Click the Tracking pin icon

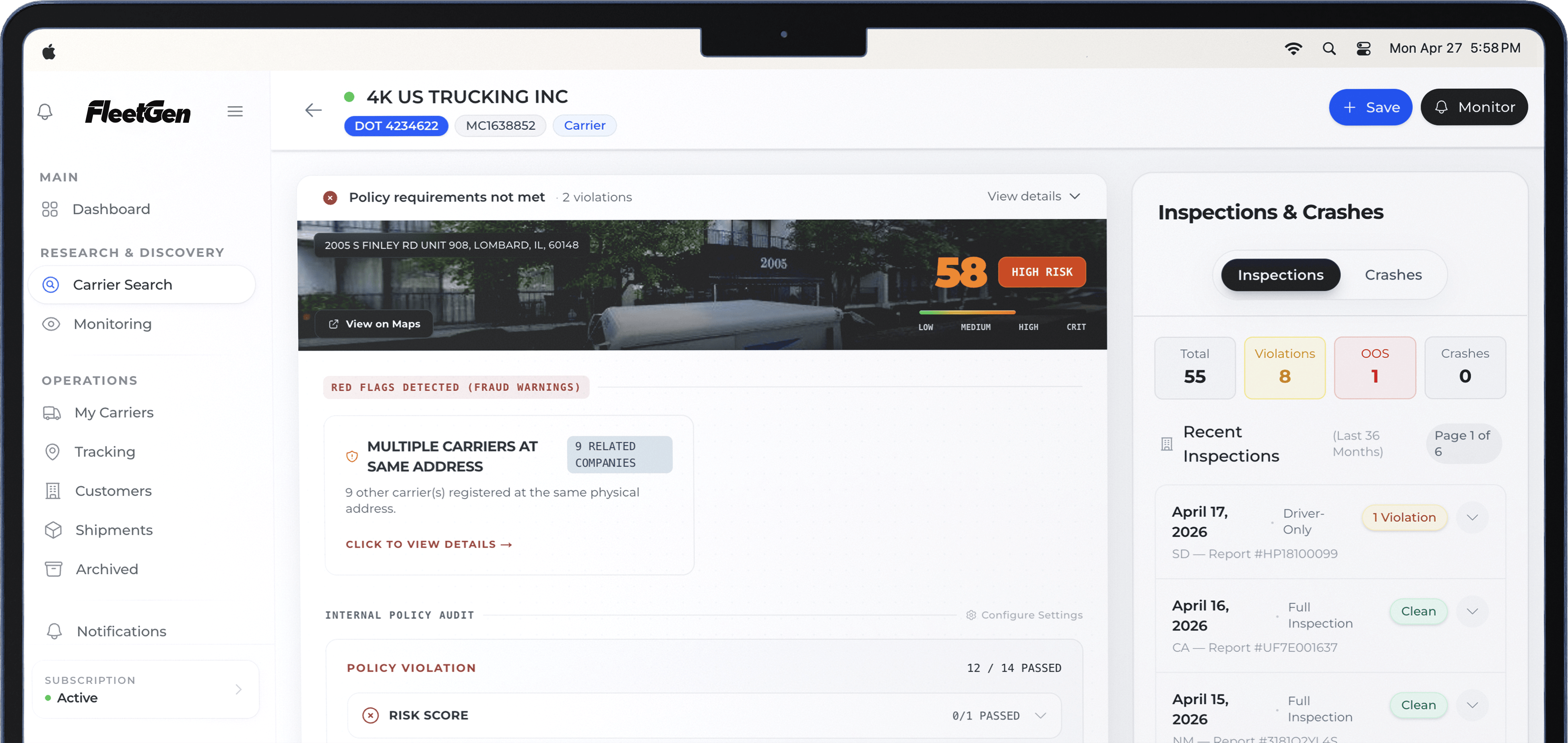click(53, 452)
